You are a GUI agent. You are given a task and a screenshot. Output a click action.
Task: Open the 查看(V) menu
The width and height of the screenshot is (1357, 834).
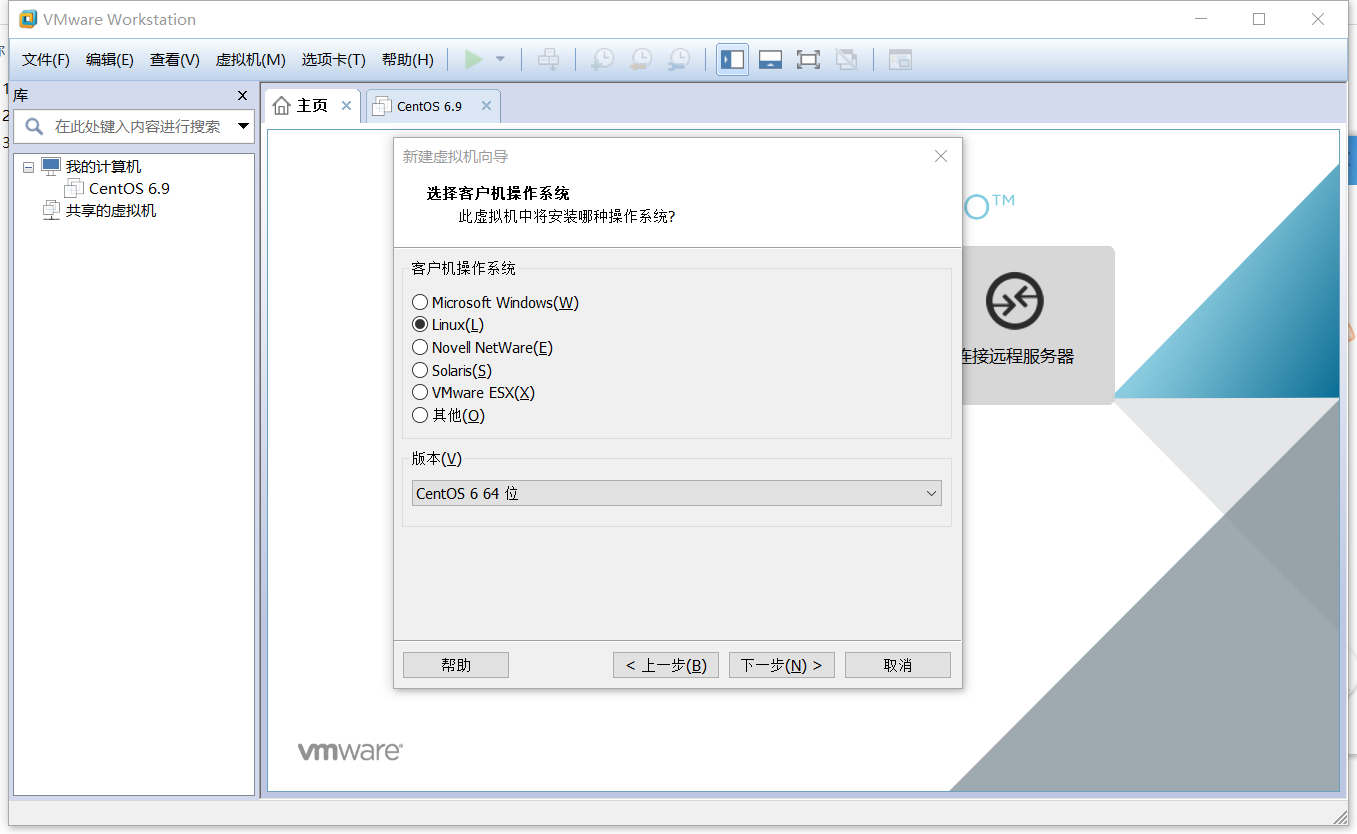[175, 60]
